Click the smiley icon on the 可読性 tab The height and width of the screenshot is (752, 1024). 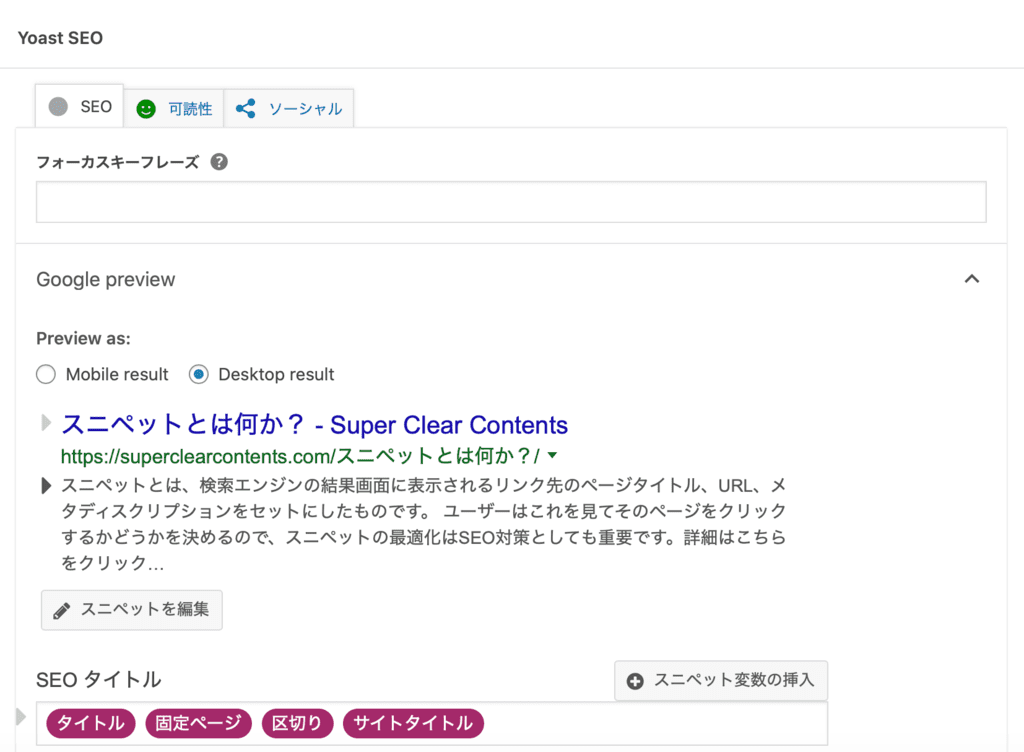click(x=147, y=108)
